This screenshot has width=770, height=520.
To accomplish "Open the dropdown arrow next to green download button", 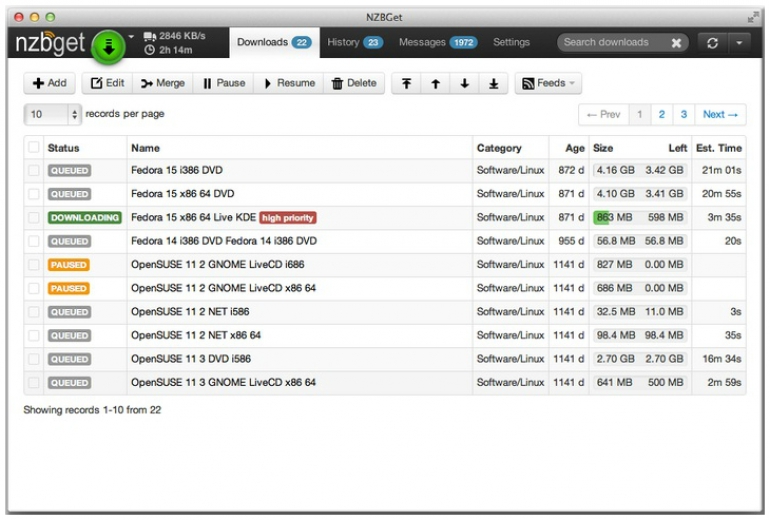I will point(131,36).
